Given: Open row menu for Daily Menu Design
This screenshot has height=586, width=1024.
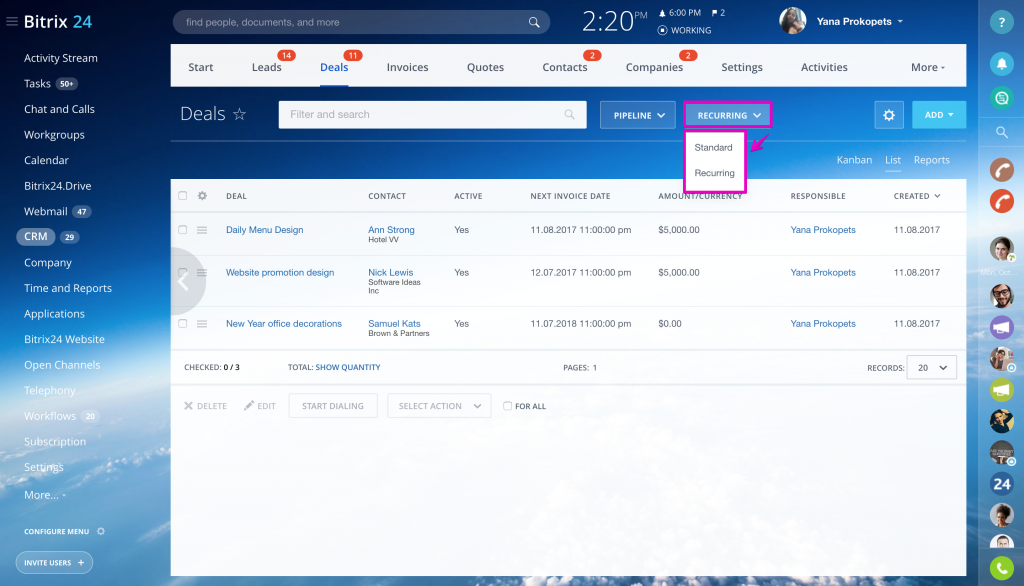Looking at the screenshot, I should (x=202, y=230).
